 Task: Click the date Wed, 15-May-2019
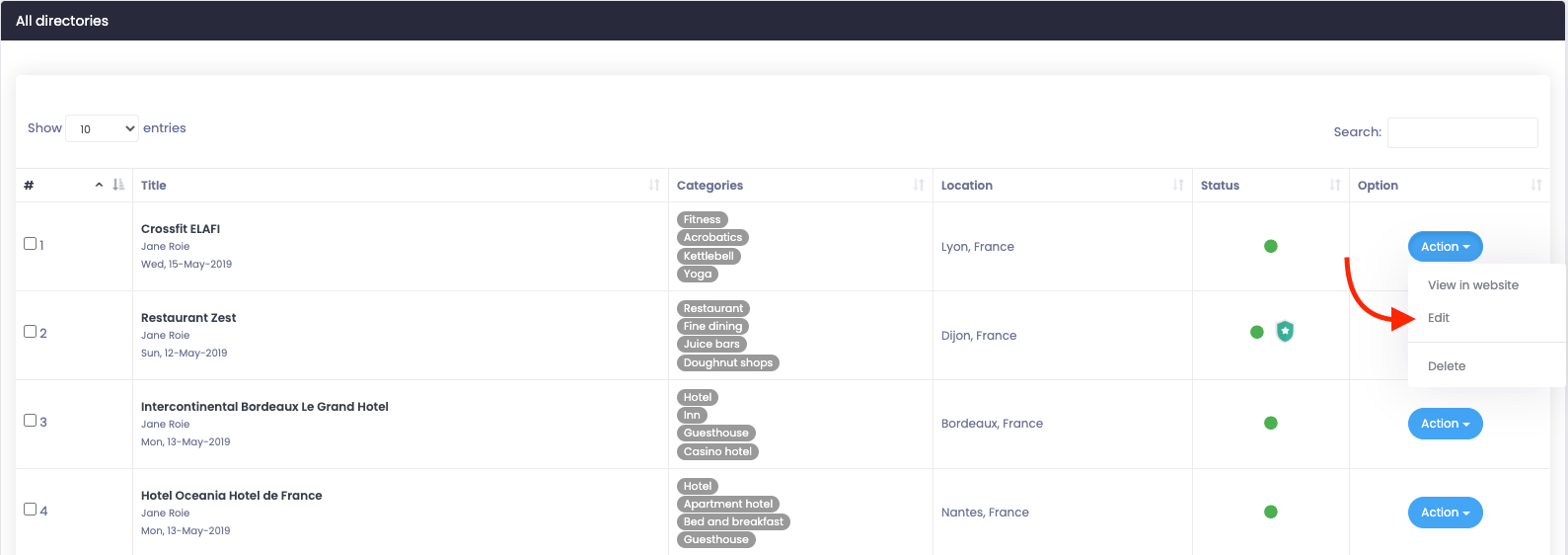point(187,265)
